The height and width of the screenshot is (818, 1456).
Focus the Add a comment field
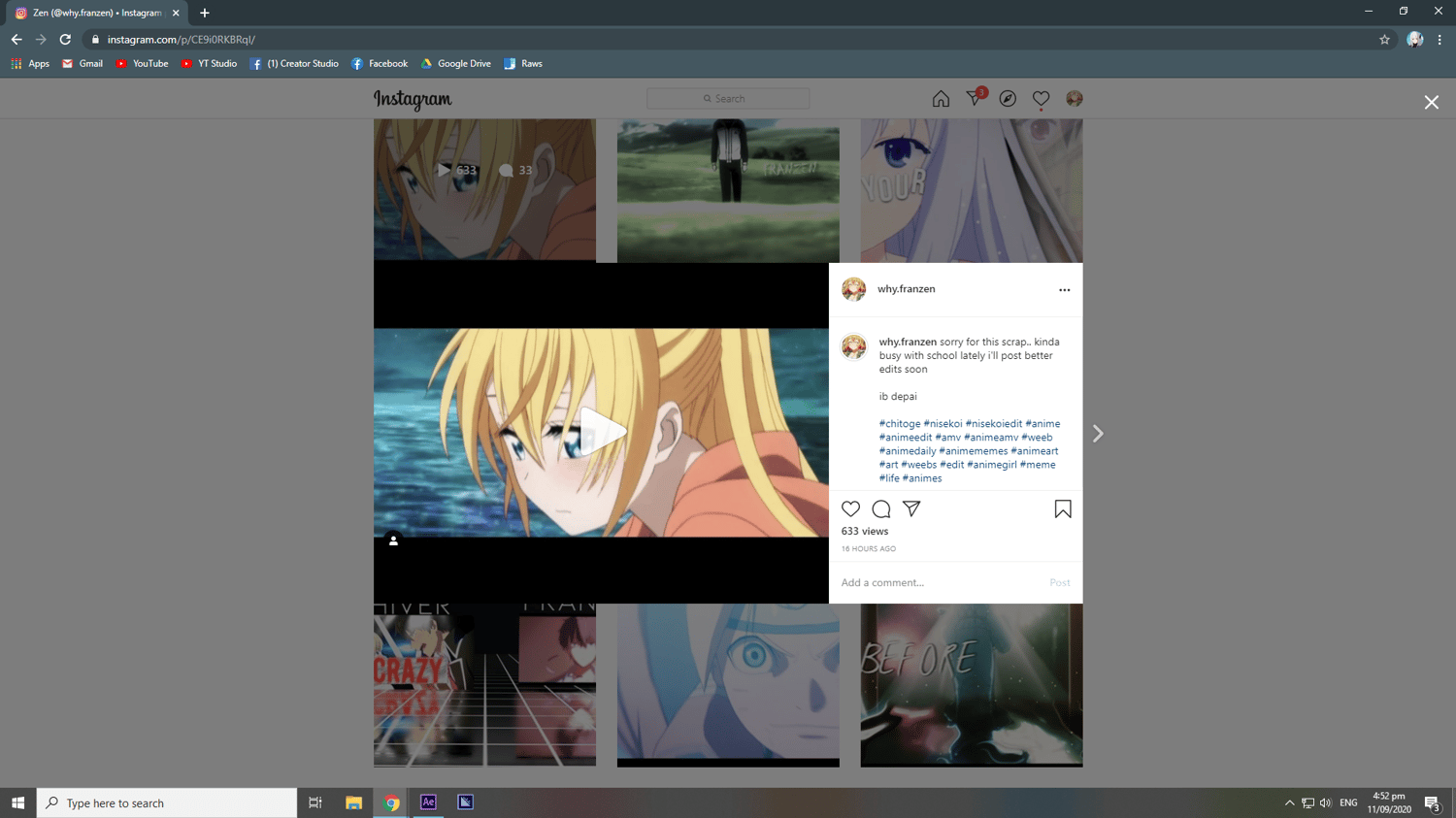[938, 583]
